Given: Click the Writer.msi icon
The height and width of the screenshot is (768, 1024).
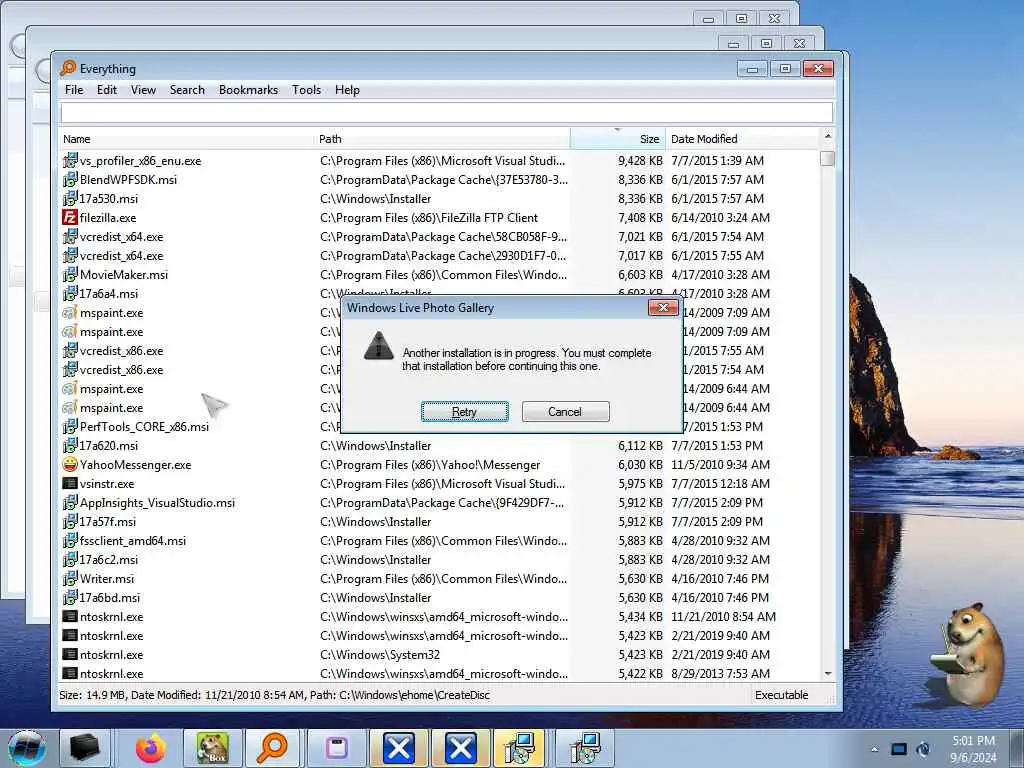Looking at the screenshot, I should 70,579.
